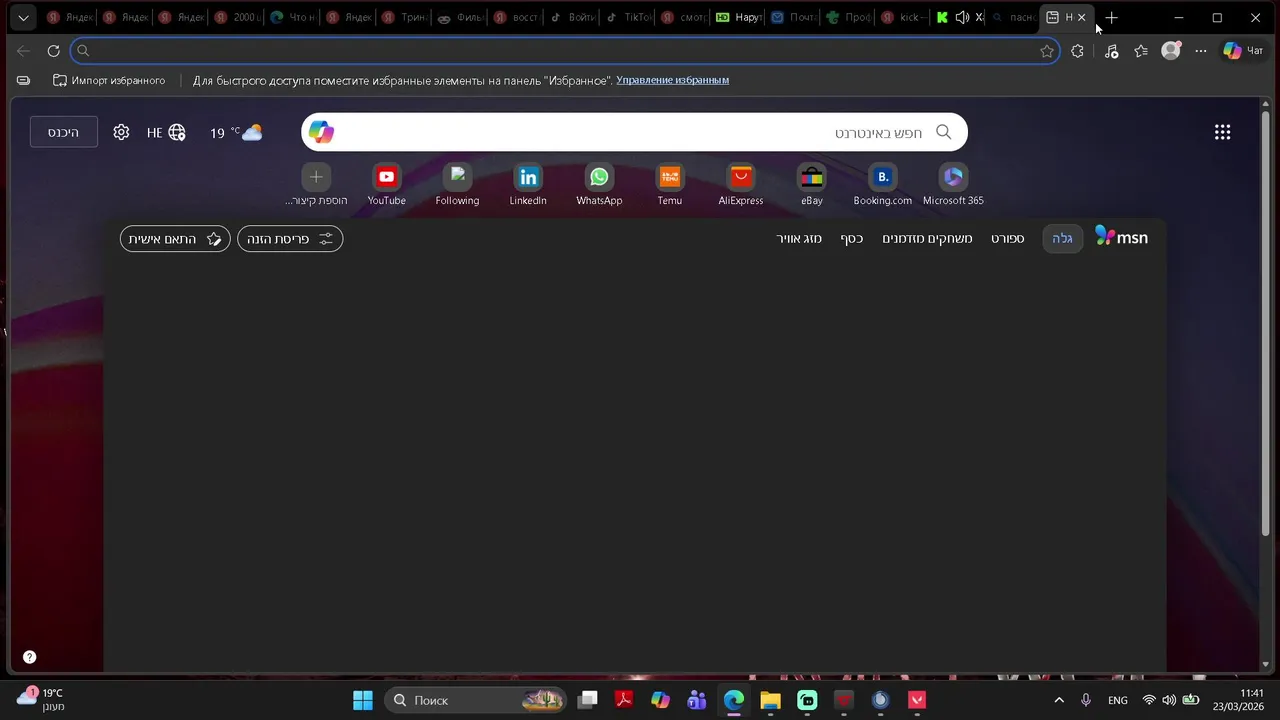Switch to the Почта browser tab
This screenshot has width=1280, height=720.
tap(793, 18)
